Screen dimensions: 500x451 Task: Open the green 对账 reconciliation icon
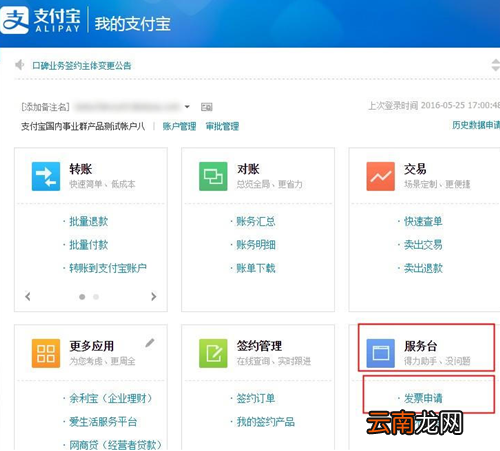(213, 176)
